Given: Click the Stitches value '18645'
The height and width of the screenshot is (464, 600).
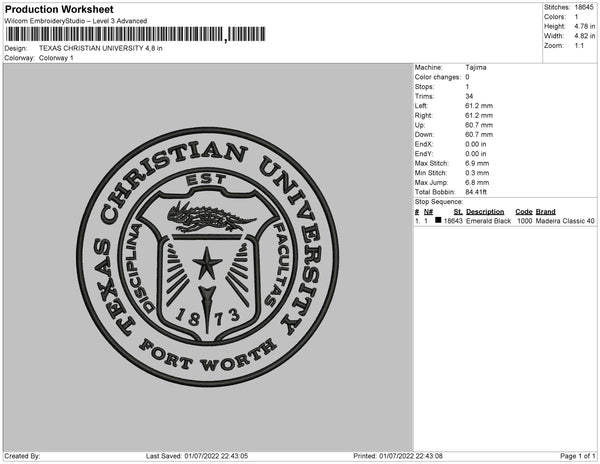Looking at the screenshot, I should (584, 7).
